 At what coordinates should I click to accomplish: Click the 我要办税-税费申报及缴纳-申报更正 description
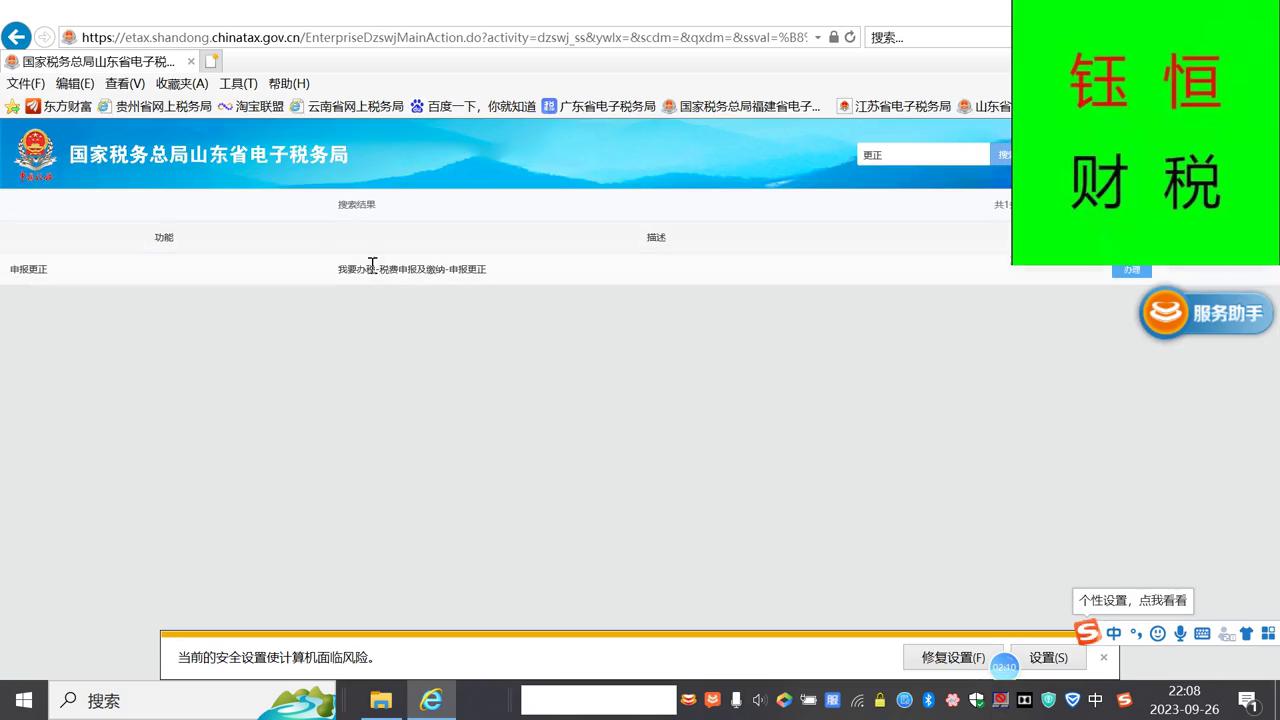click(412, 269)
